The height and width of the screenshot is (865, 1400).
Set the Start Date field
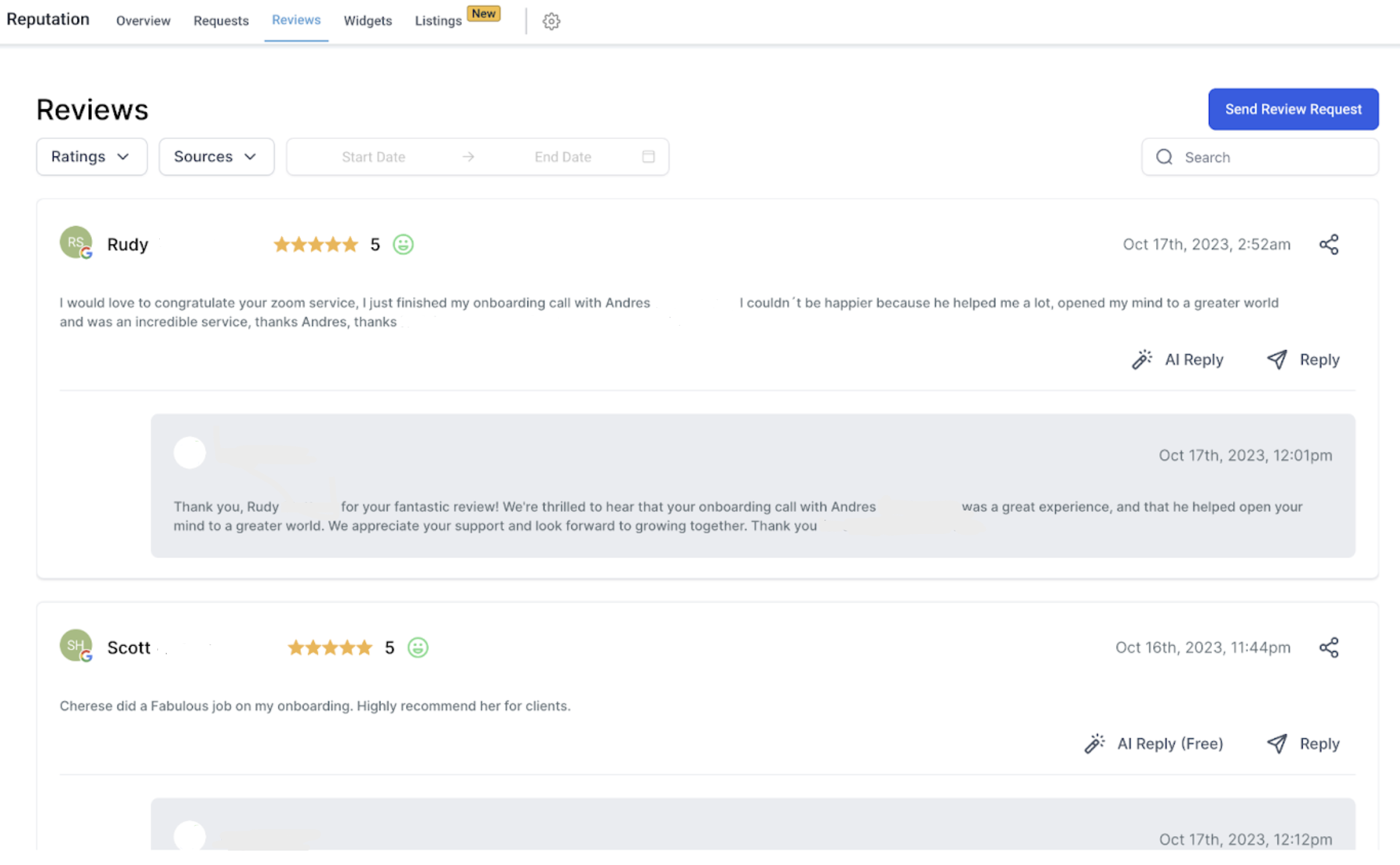[x=373, y=157]
